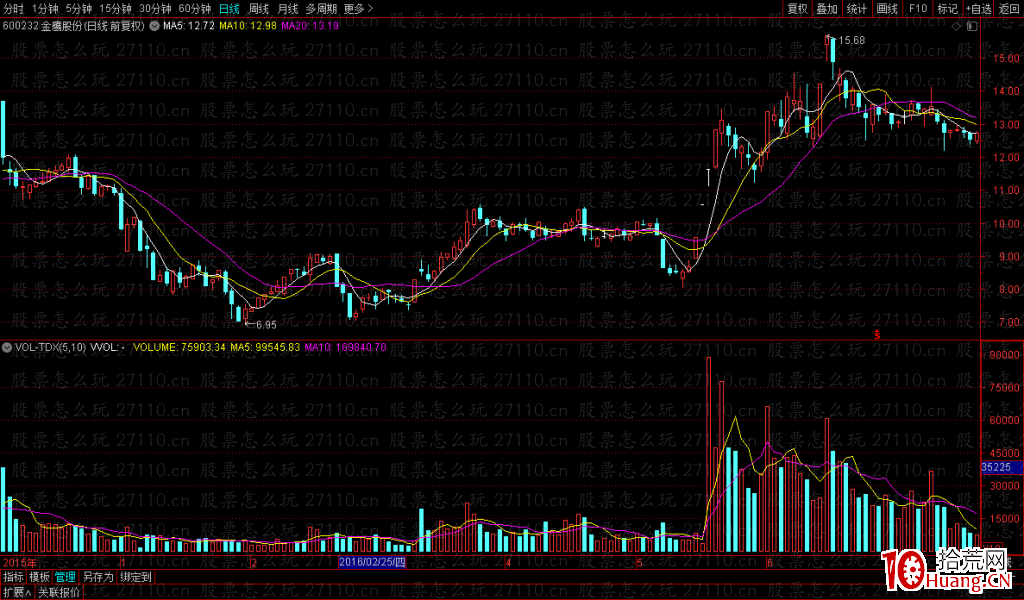Activate the 画线 drawing tool

click(887, 8)
